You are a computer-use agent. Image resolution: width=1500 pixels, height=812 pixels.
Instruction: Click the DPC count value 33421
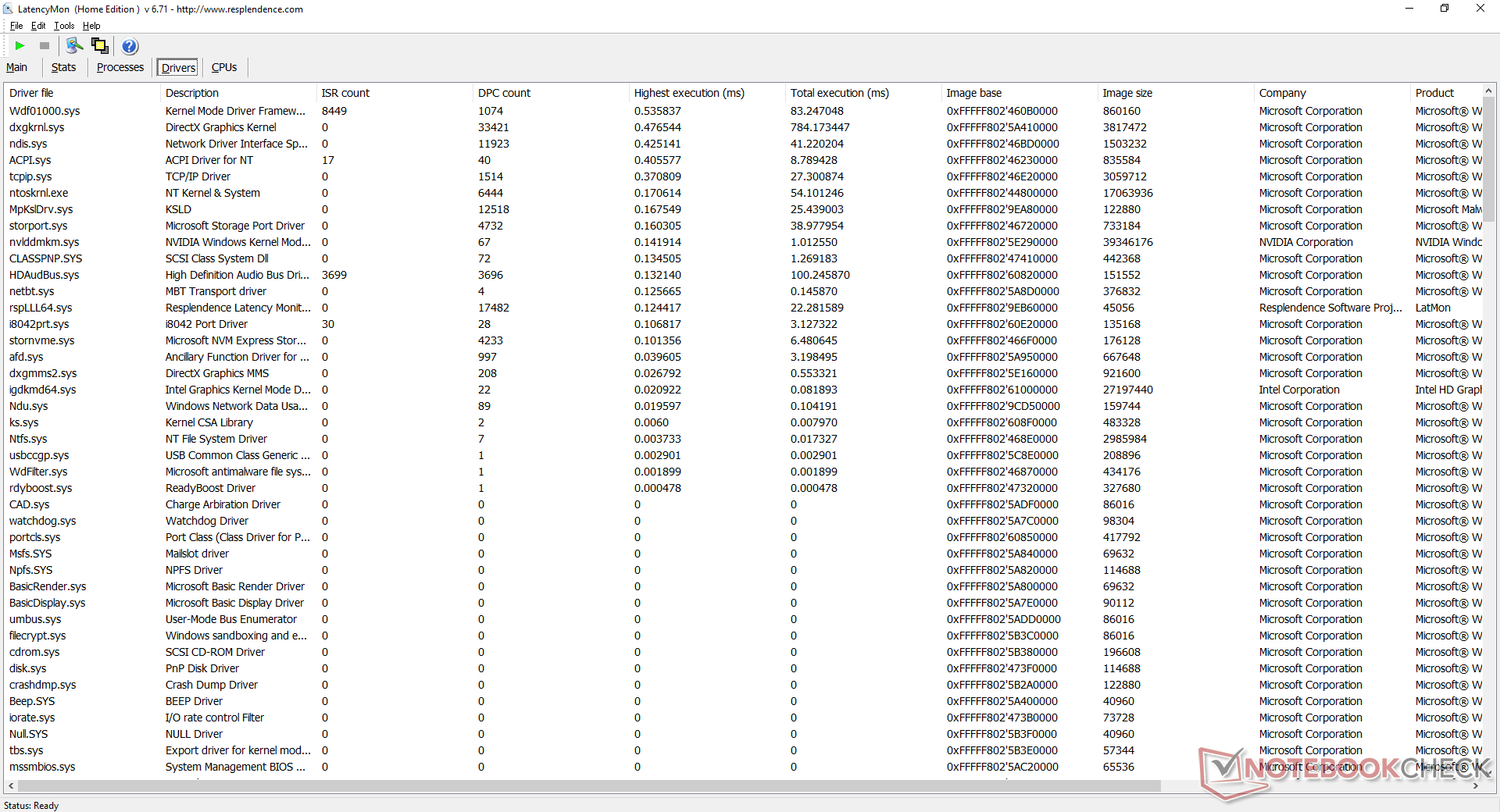(x=494, y=127)
